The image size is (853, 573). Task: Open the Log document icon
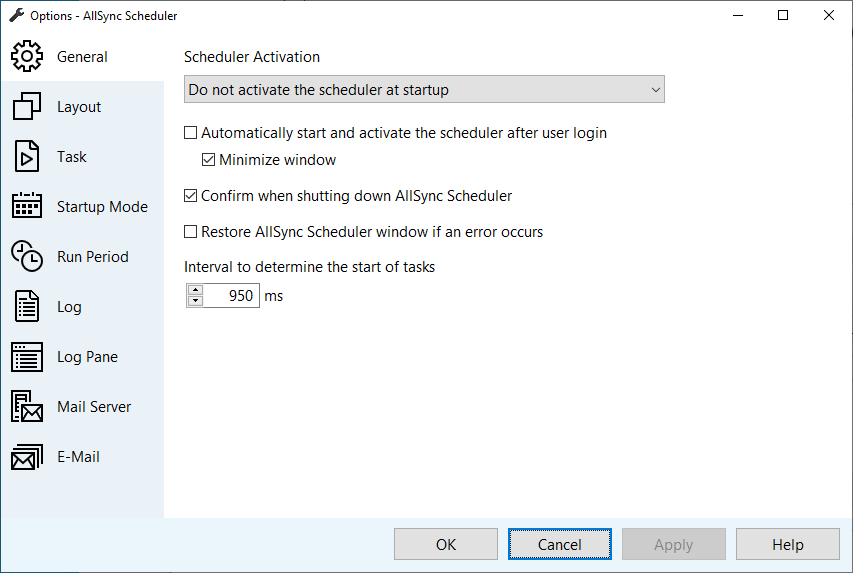pyautogui.click(x=27, y=307)
